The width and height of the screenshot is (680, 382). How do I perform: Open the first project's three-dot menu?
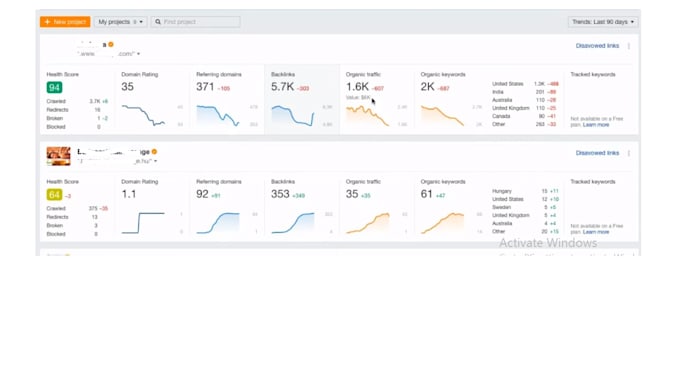[x=629, y=46]
